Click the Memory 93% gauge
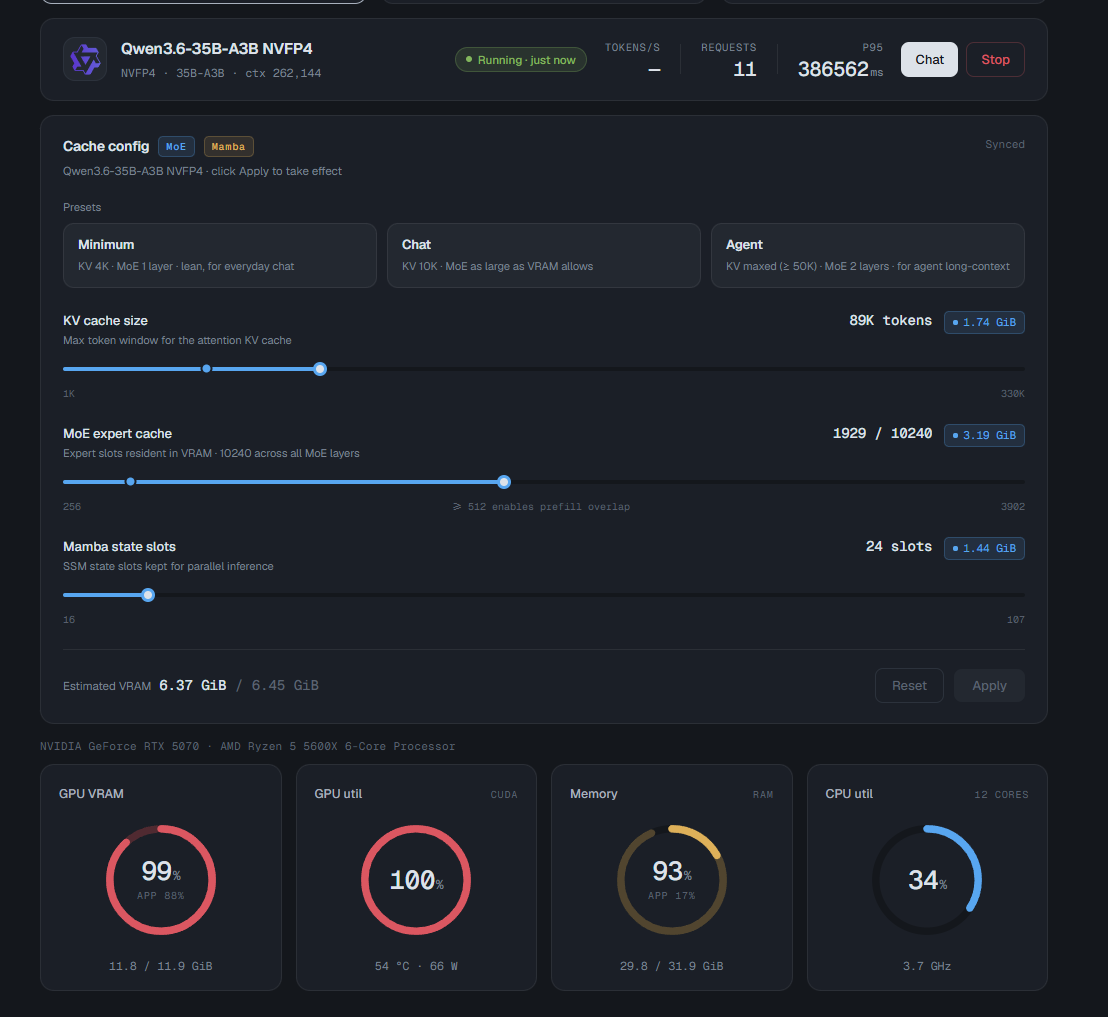 (671, 880)
